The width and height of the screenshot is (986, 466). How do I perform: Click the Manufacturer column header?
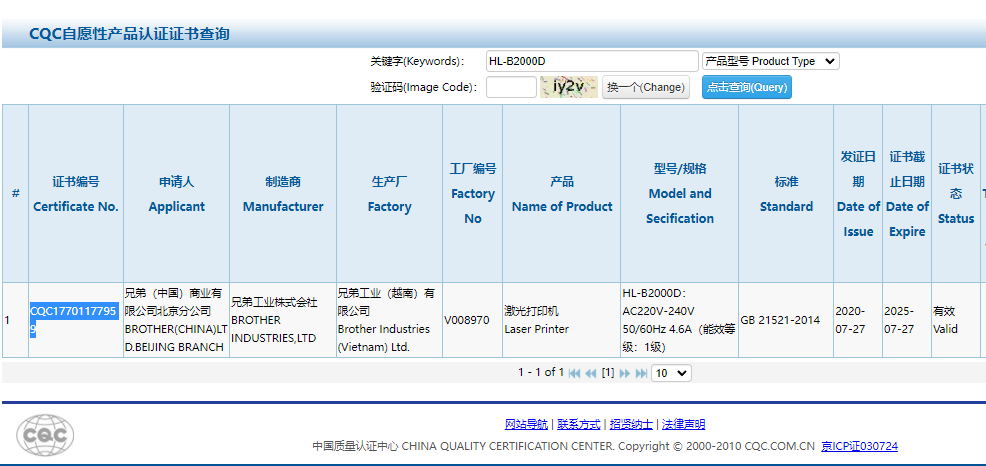click(283, 194)
